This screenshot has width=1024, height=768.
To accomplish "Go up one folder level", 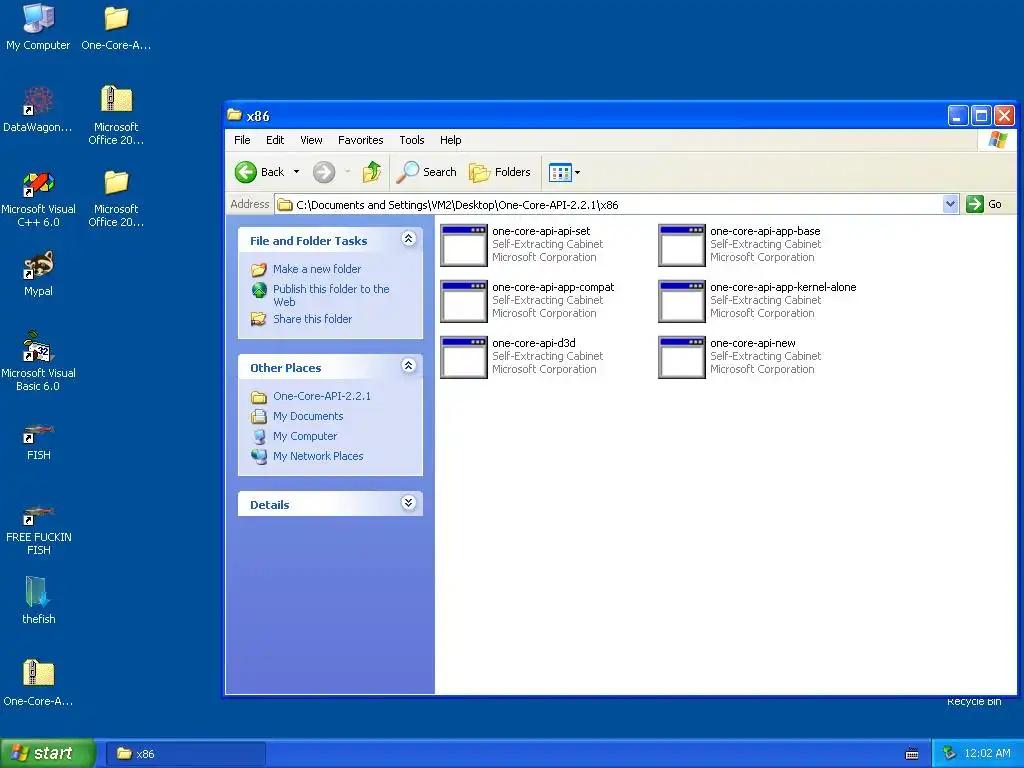I will (x=372, y=172).
